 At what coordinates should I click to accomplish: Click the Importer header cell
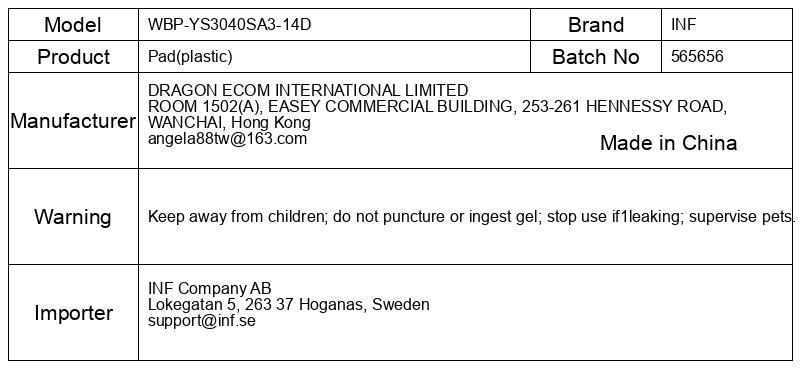[x=73, y=313]
